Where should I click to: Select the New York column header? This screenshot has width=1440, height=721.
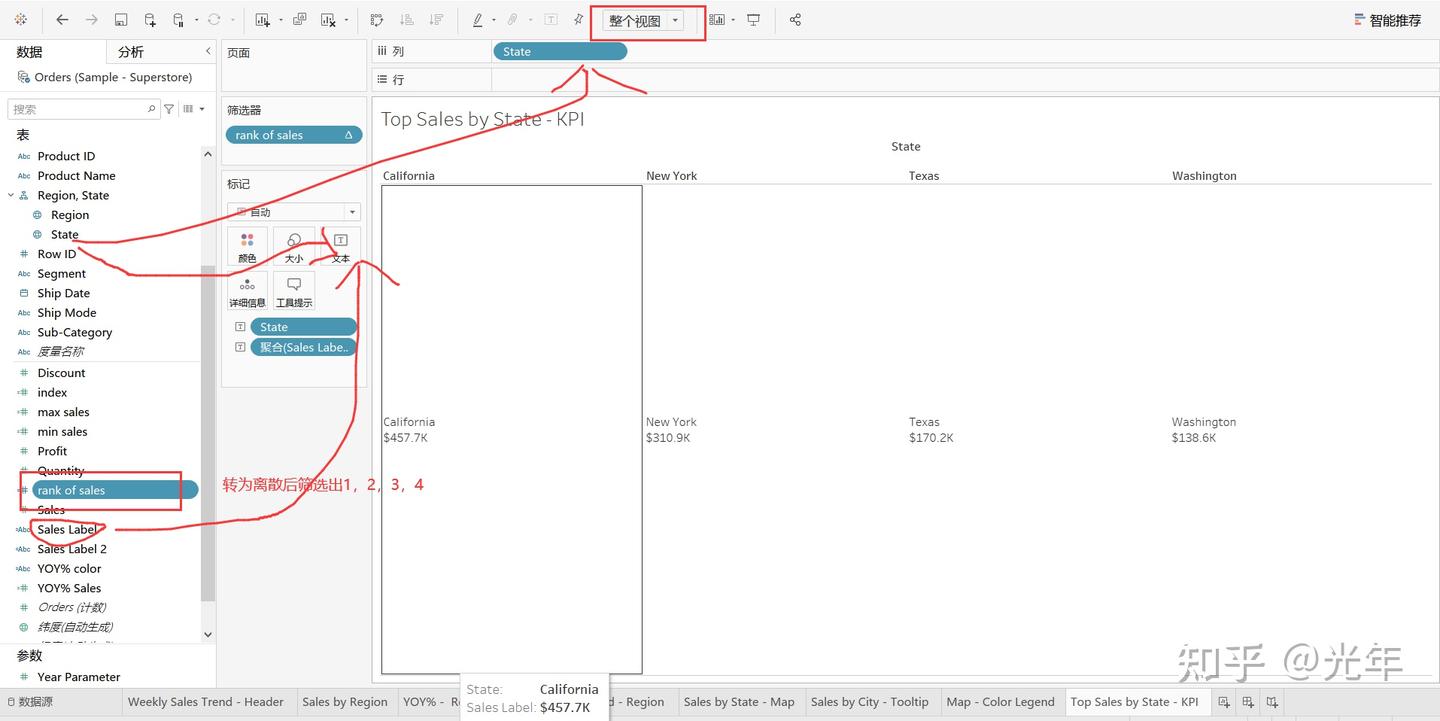pyautogui.click(x=672, y=176)
